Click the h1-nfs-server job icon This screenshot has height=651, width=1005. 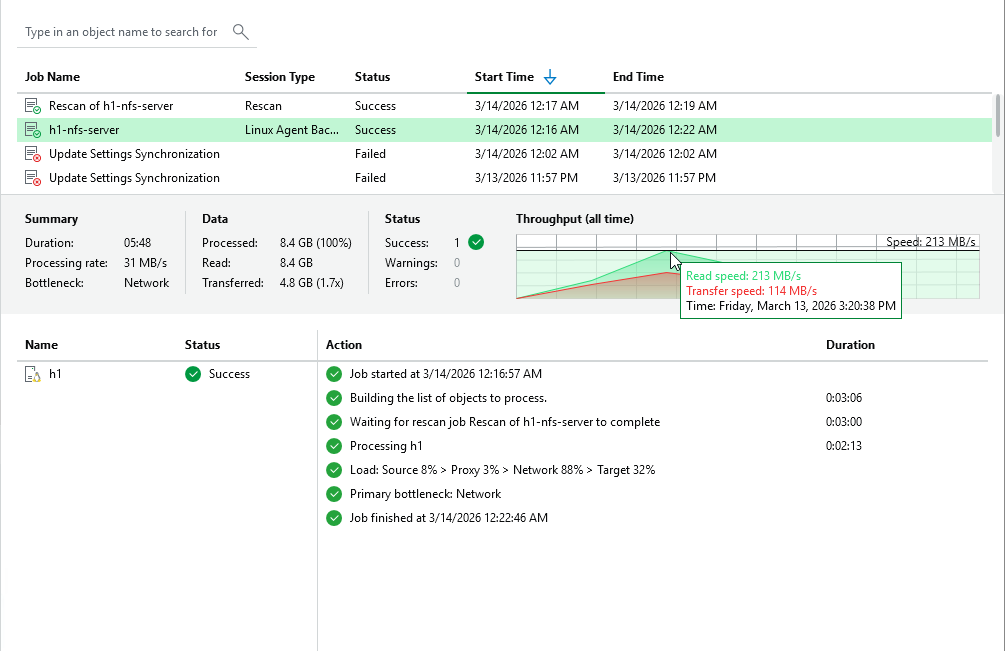pyautogui.click(x=33, y=130)
